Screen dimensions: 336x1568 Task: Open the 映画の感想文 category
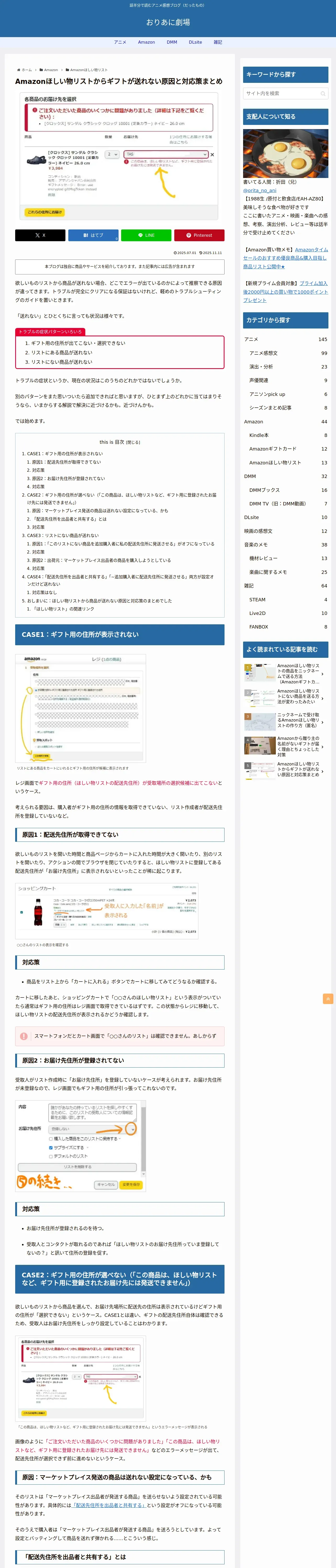pos(285,531)
